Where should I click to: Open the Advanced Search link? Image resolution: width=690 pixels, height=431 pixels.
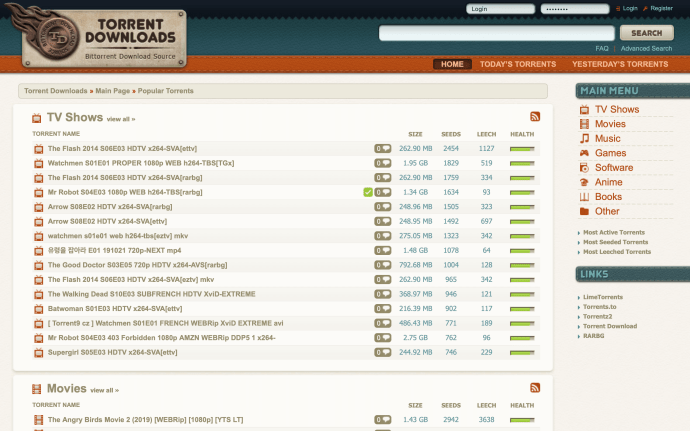pyautogui.click(x=646, y=48)
